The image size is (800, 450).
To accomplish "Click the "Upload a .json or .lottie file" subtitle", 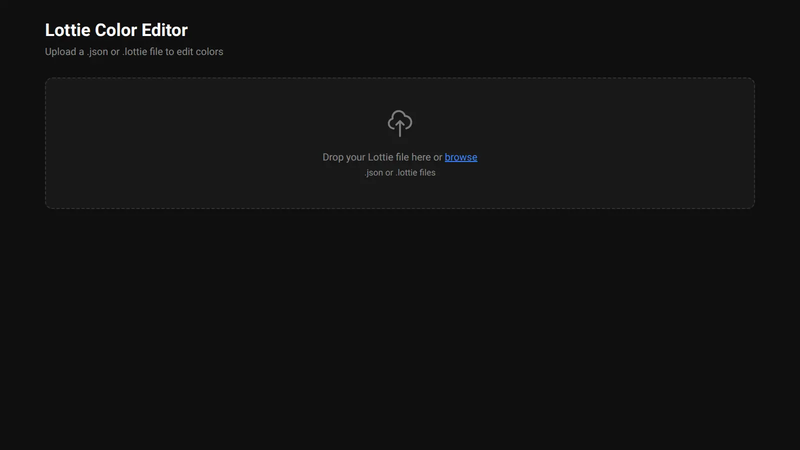I will coord(134,52).
